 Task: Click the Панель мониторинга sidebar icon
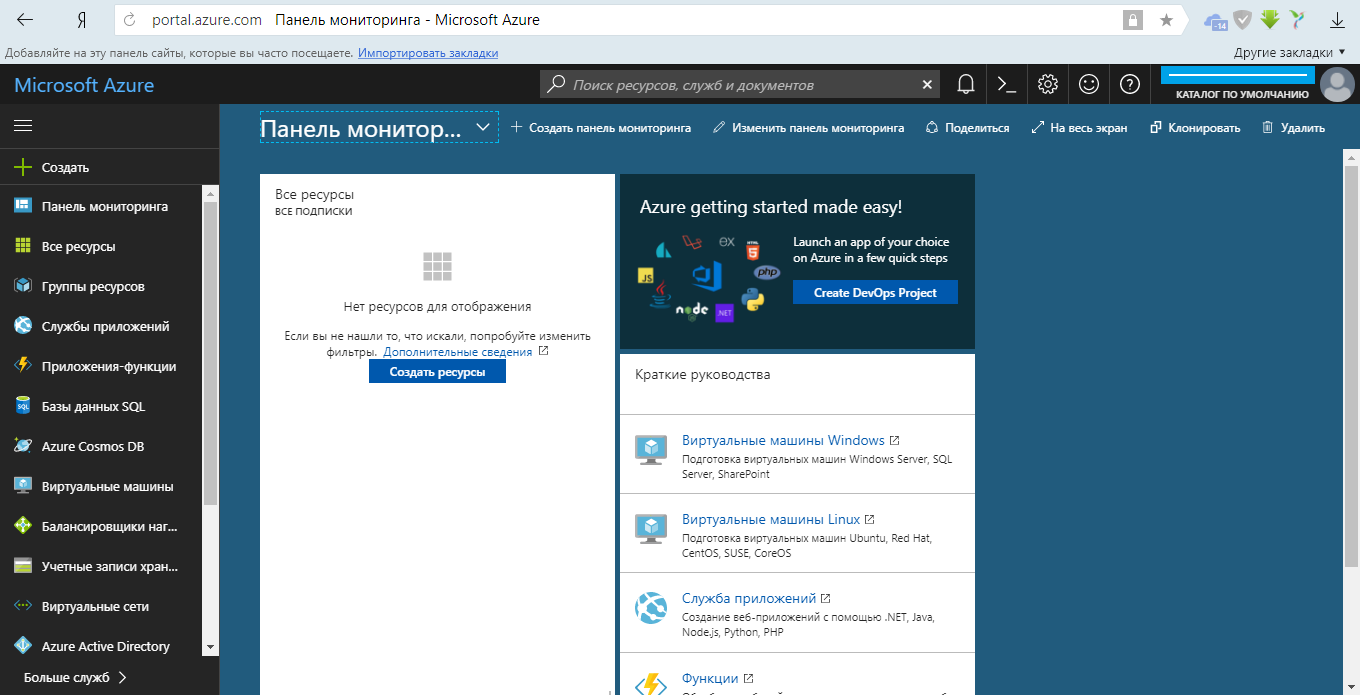(23, 206)
